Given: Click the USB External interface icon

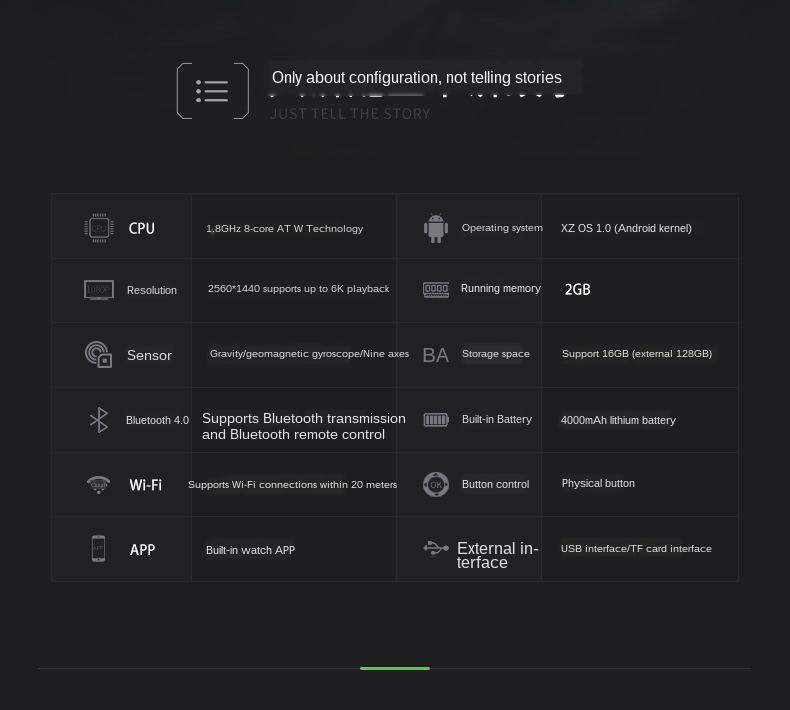Looking at the screenshot, I should 436,548.
